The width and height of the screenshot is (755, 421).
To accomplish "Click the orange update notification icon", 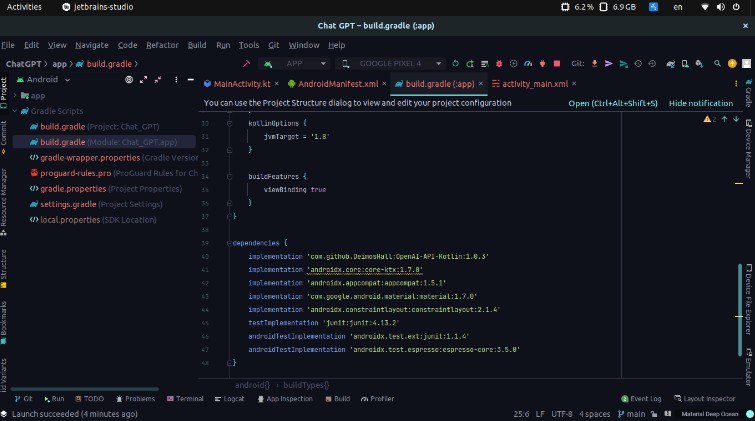I will tap(732, 64).
